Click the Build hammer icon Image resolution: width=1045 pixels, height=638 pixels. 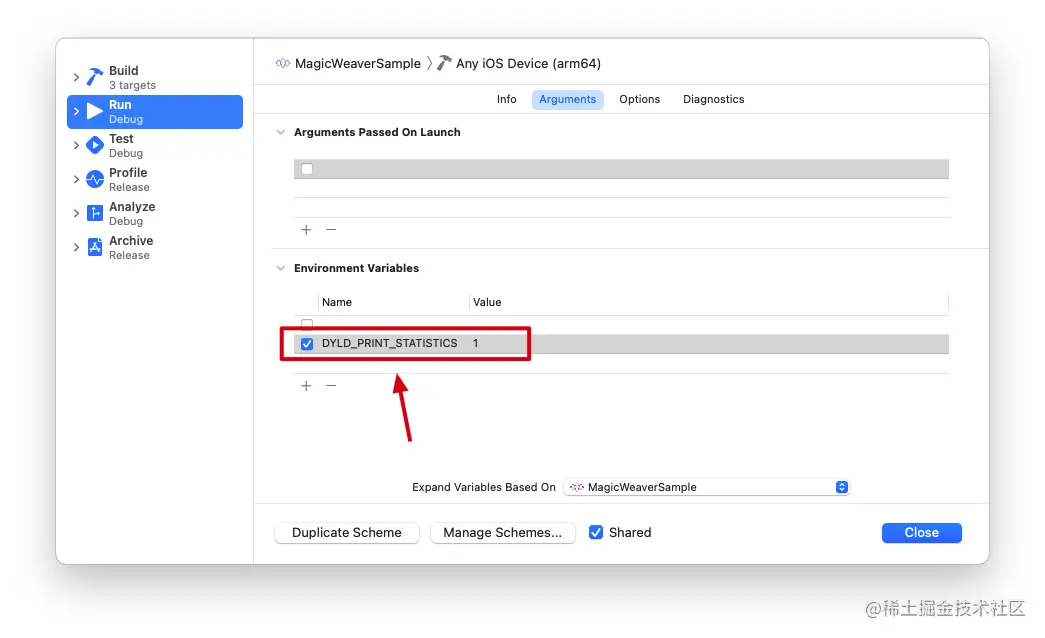point(95,77)
